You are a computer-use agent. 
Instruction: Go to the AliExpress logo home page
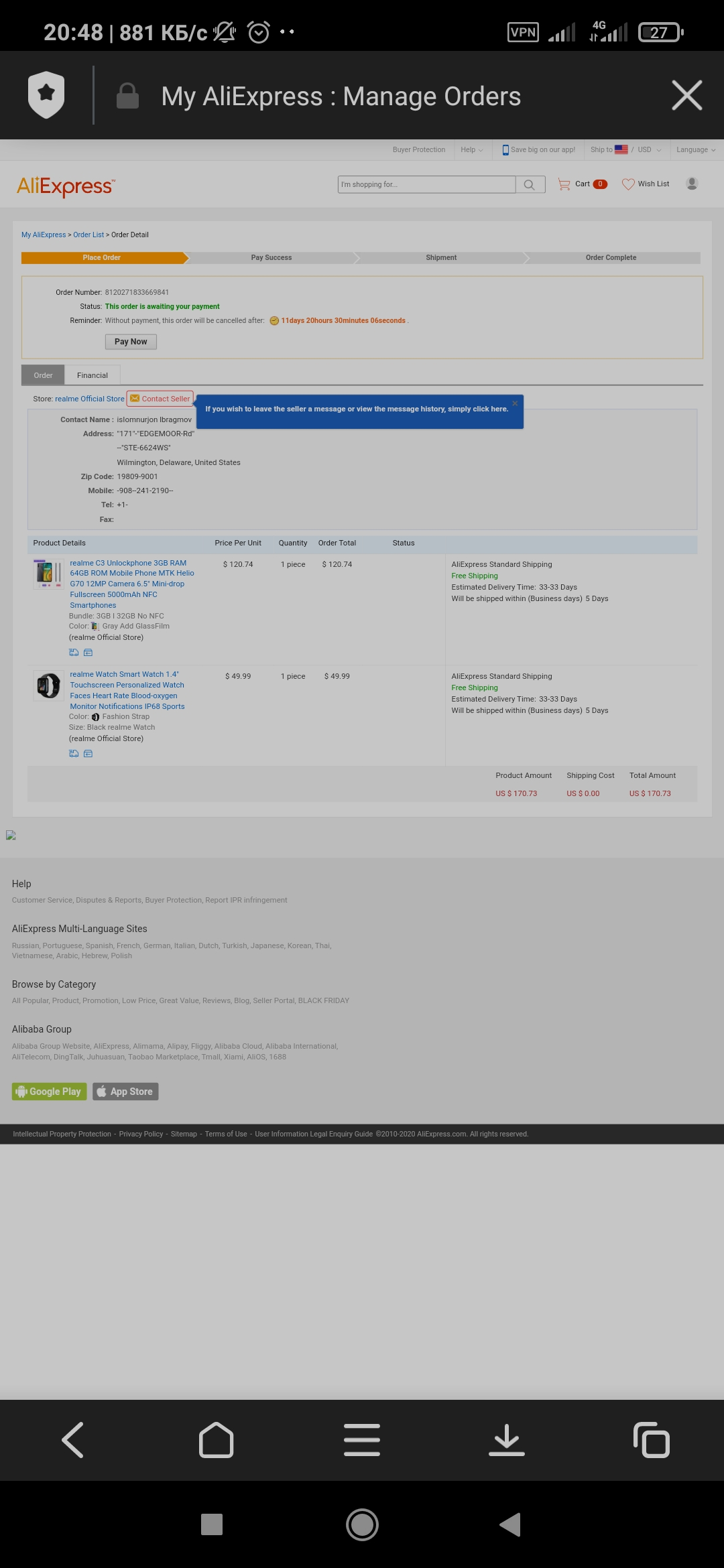point(66,186)
